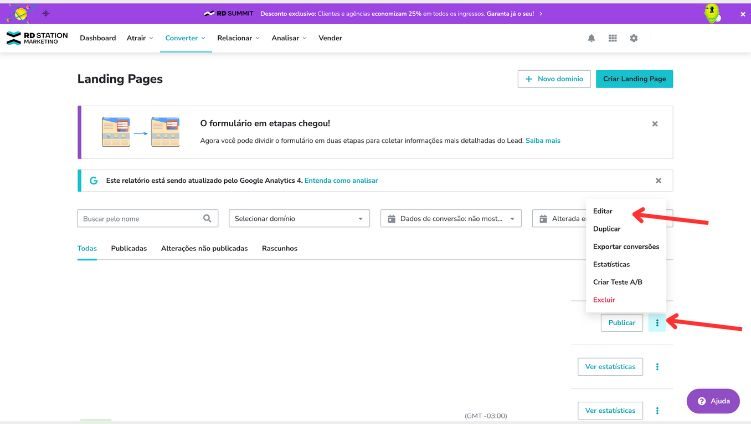This screenshot has width=751, height=424.
Task: Click the plus icon in Novo domínio
Action: tap(529, 79)
